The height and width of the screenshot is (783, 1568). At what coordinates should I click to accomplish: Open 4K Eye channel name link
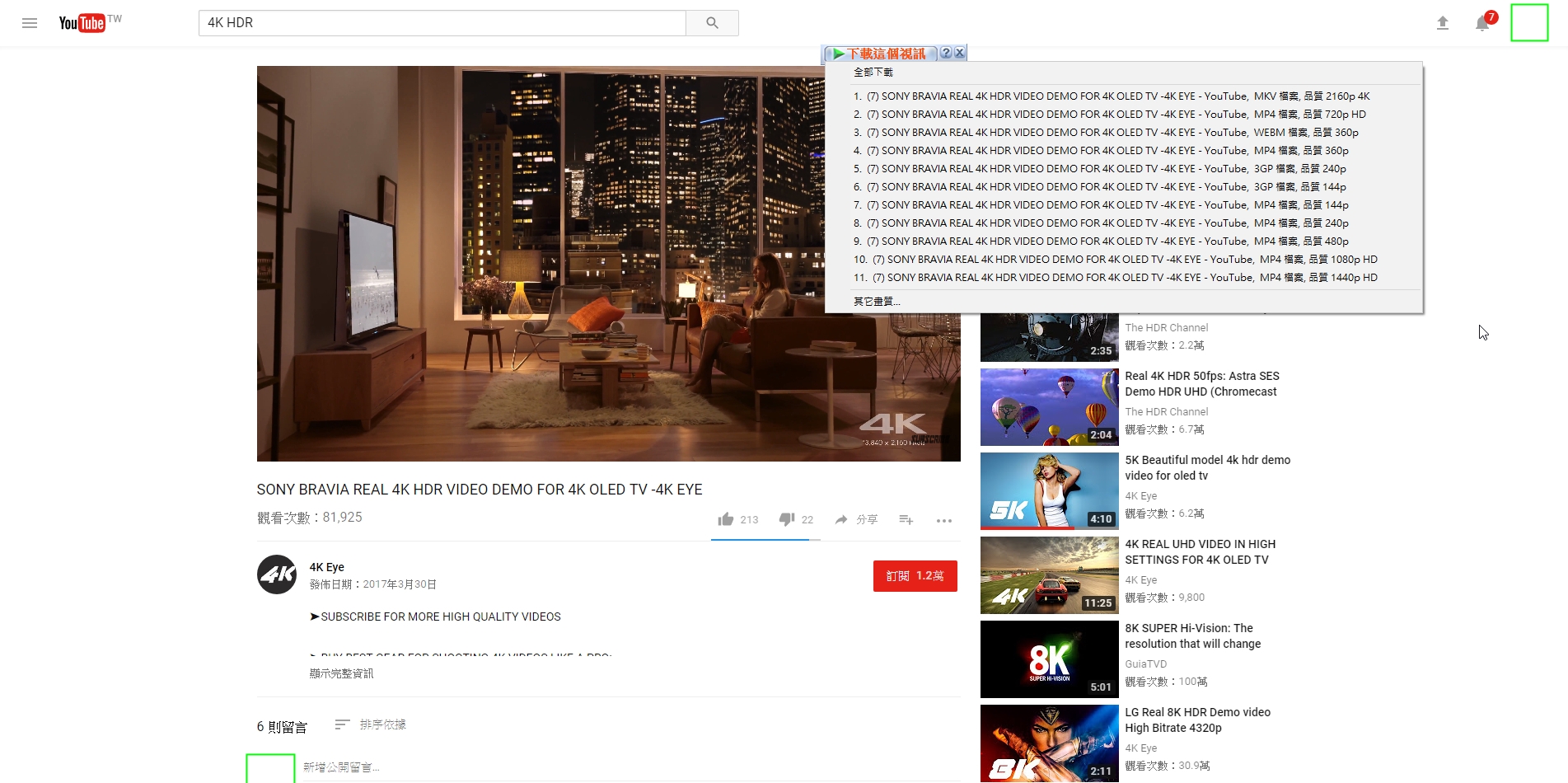pos(326,567)
